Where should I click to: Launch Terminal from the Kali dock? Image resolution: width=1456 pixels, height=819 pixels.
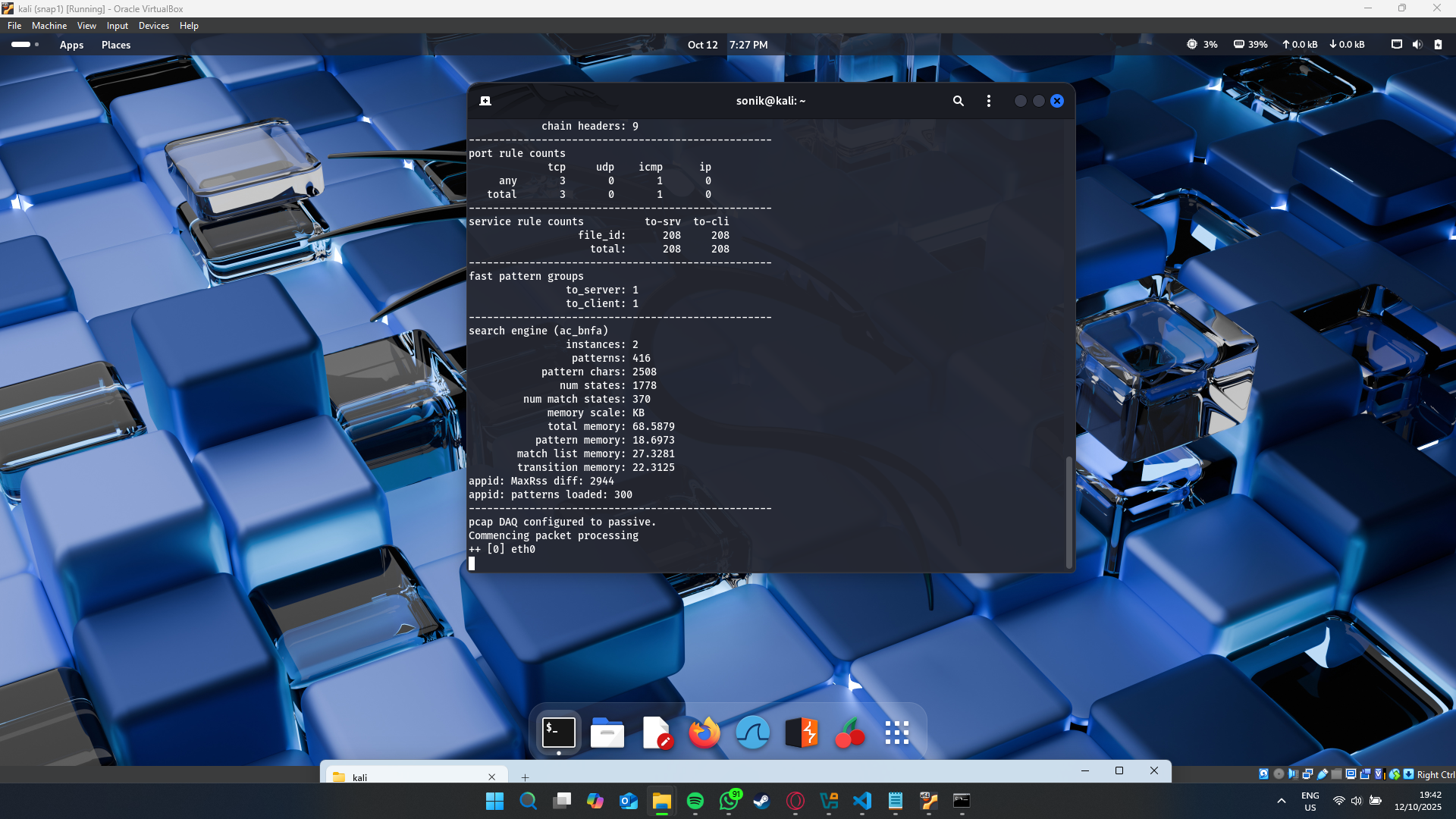click(x=559, y=733)
